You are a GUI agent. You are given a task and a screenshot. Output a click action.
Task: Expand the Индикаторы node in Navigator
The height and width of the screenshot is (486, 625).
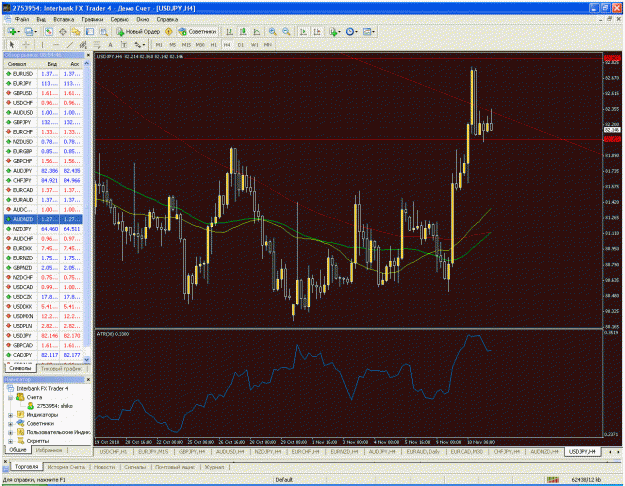10,415
